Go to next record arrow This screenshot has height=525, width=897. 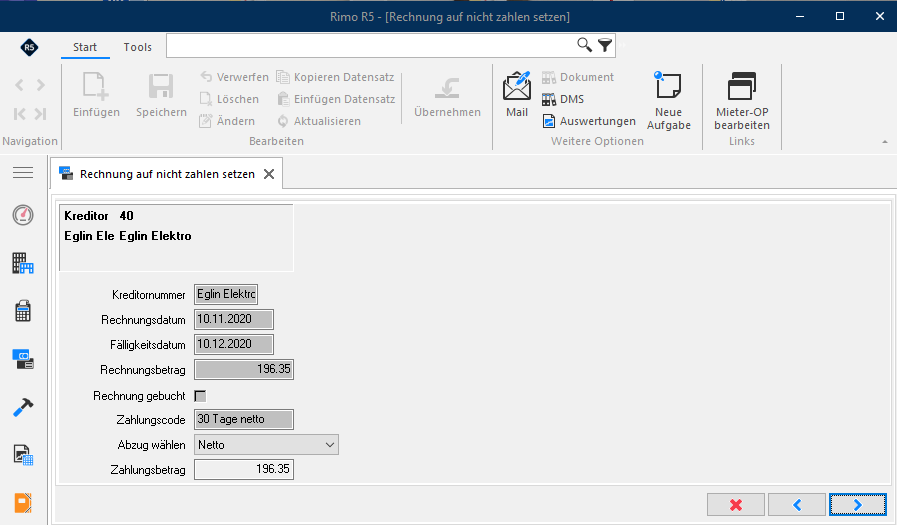click(x=41, y=85)
